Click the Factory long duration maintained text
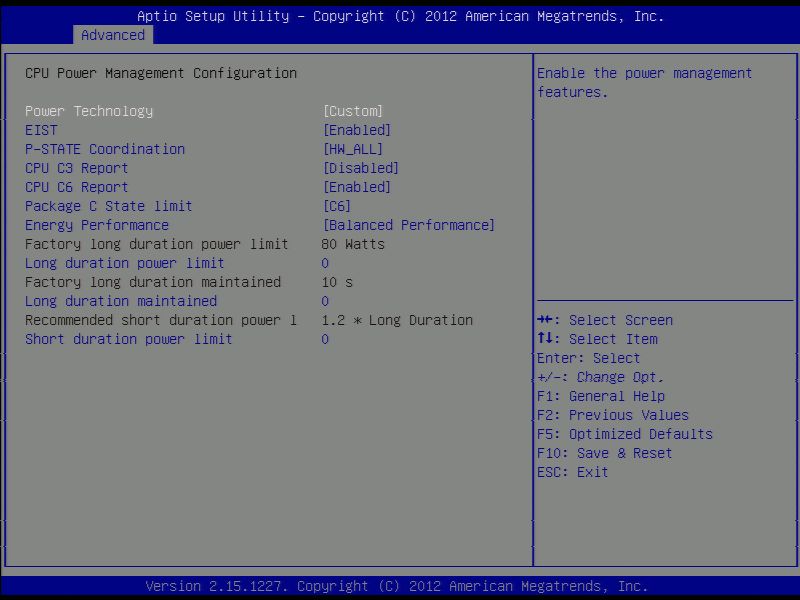Image resolution: width=800 pixels, height=600 pixels. (x=153, y=282)
